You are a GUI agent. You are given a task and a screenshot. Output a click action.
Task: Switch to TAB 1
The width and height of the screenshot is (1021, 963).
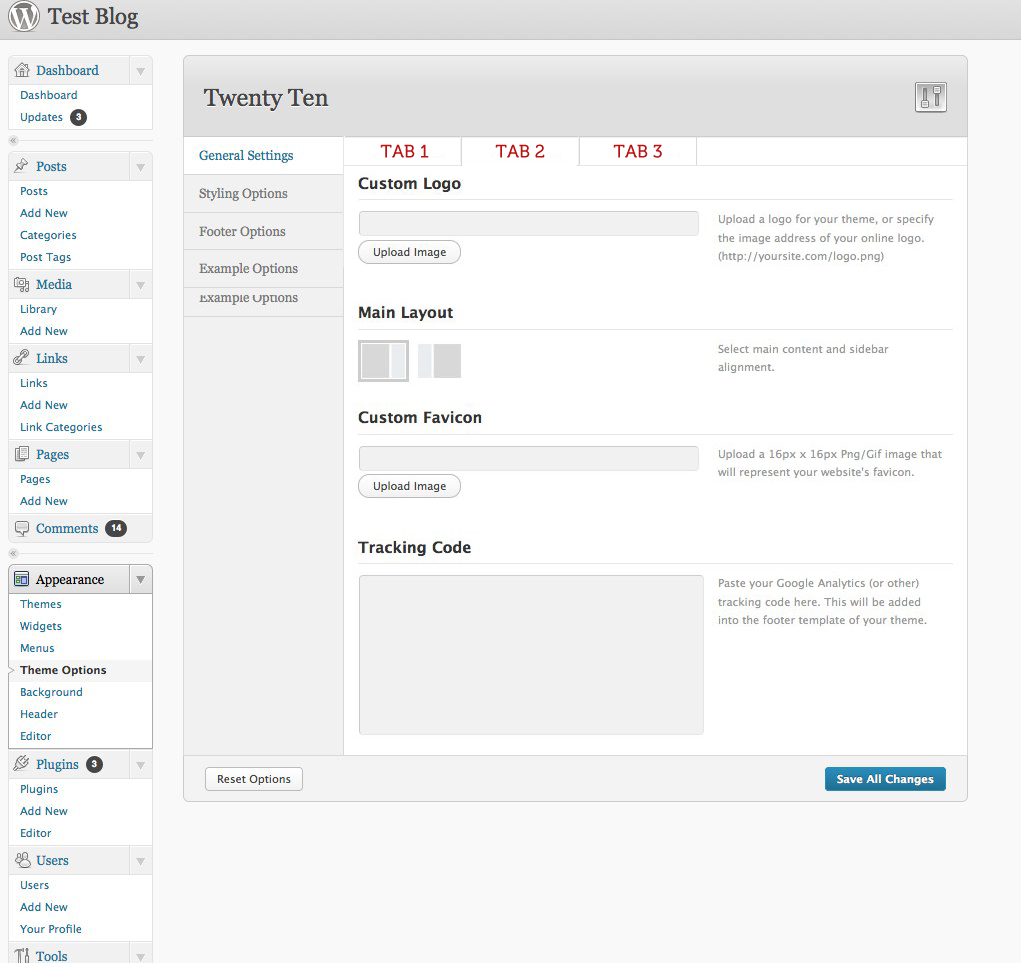(x=404, y=151)
